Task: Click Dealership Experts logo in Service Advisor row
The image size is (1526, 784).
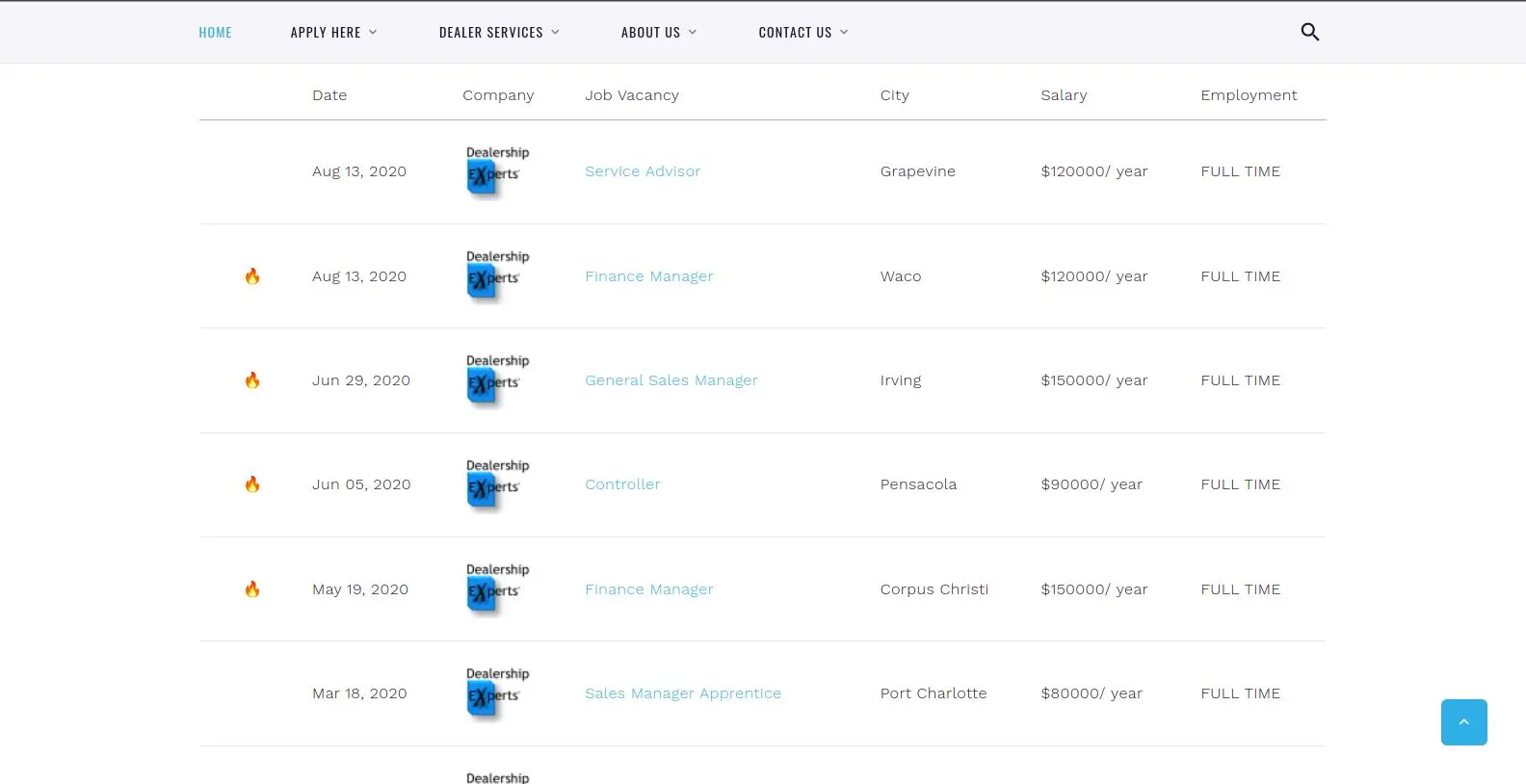Action: click(x=496, y=171)
